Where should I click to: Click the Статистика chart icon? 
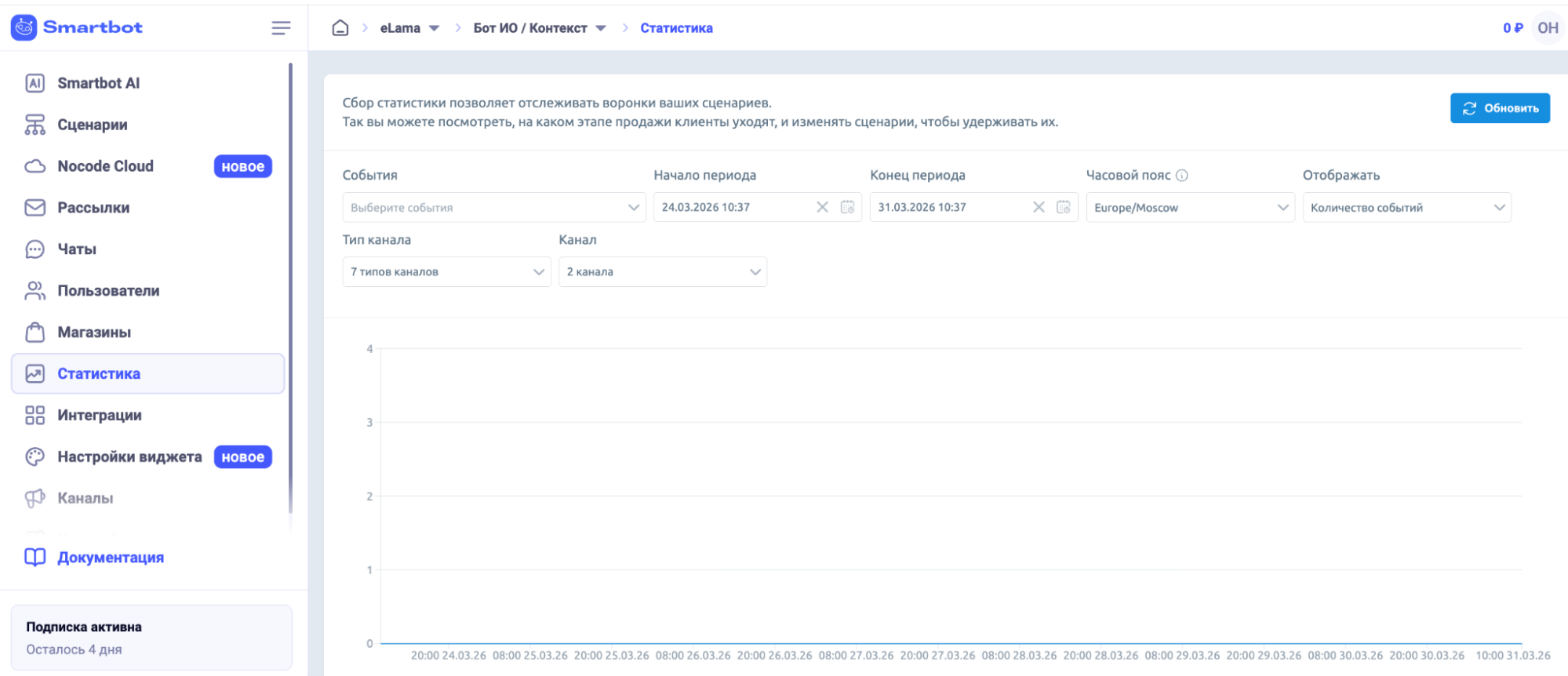(35, 374)
